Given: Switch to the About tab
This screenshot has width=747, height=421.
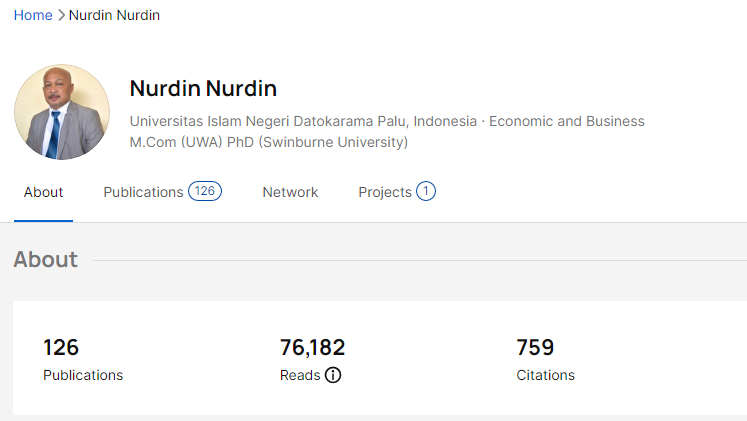Looking at the screenshot, I should point(43,192).
